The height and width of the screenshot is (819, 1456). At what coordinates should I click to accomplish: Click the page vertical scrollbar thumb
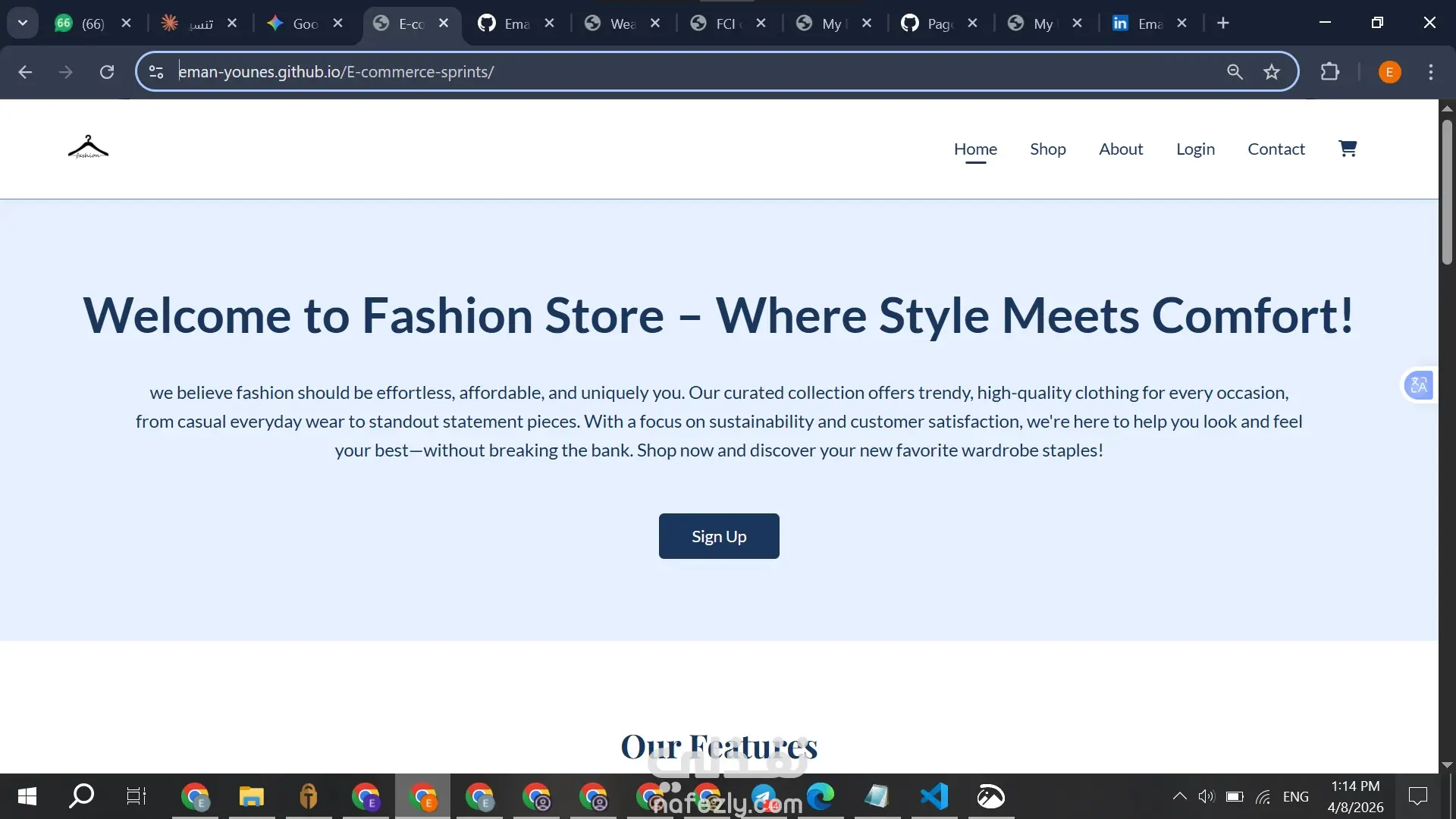click(1447, 191)
